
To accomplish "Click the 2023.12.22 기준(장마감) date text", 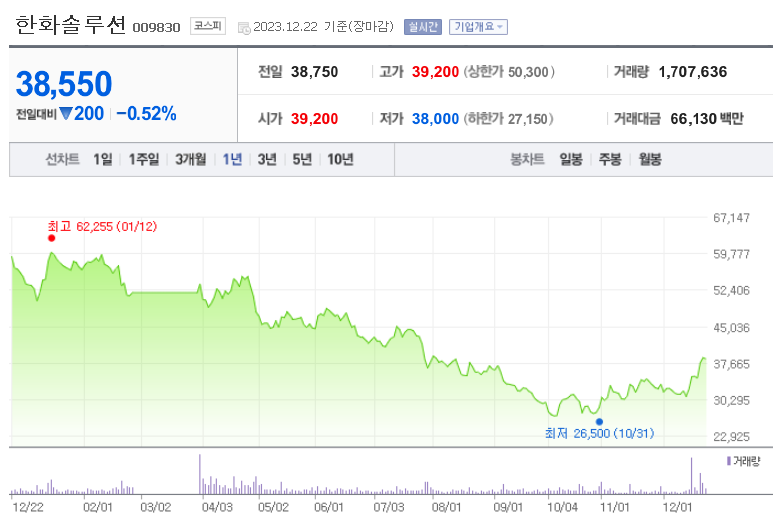I will pyautogui.click(x=323, y=27).
